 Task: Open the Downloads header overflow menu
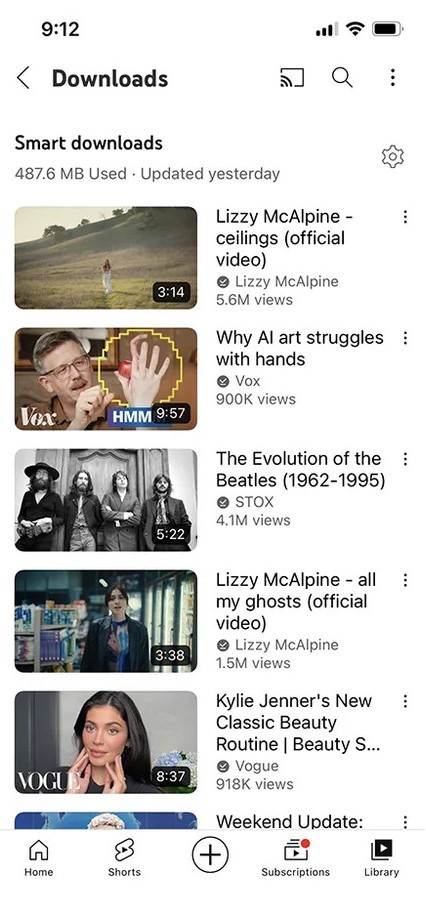[x=393, y=78]
